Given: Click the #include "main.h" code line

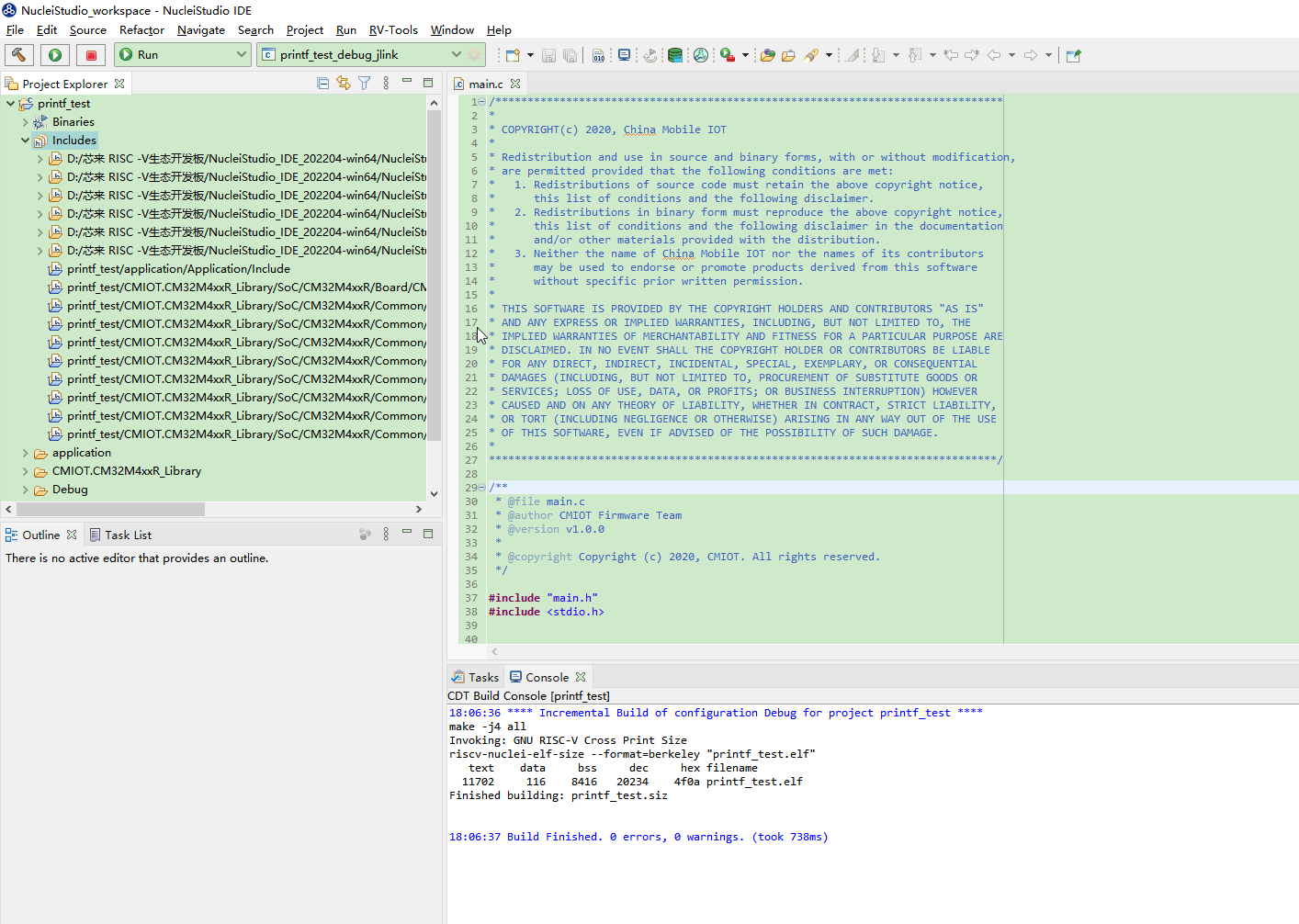Looking at the screenshot, I should pyautogui.click(x=543, y=598).
